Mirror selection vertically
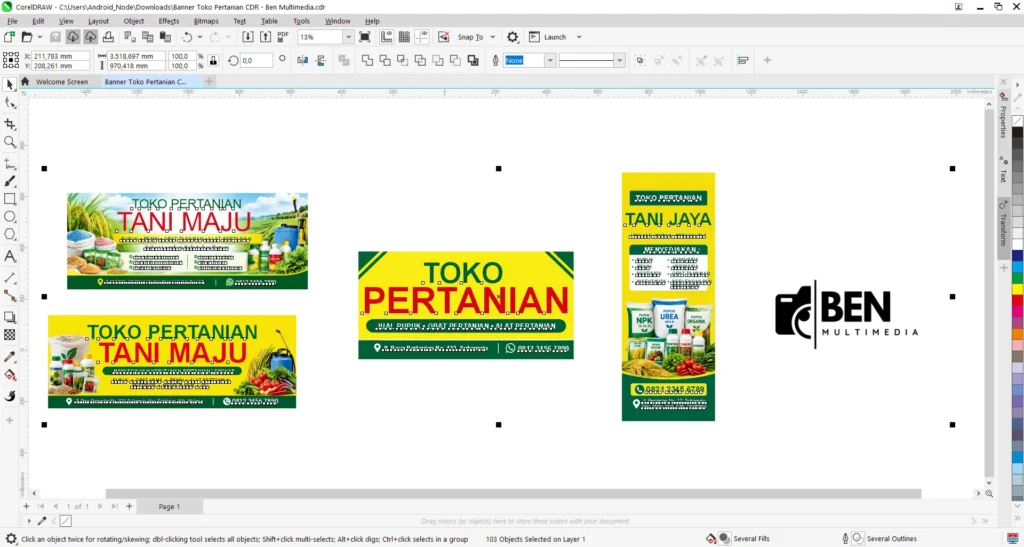 321,61
